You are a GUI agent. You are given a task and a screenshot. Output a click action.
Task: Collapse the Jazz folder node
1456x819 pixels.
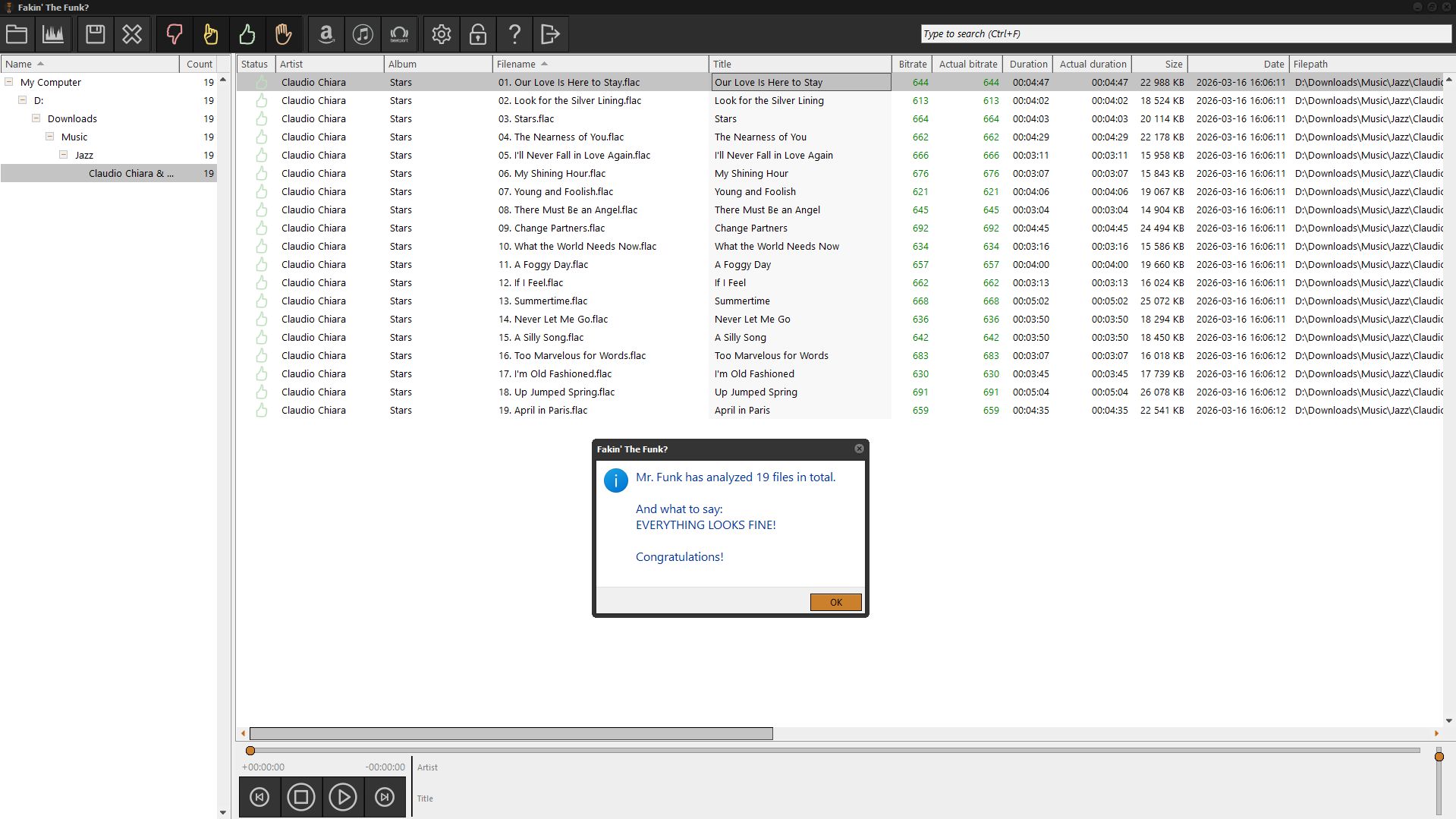pos(64,155)
